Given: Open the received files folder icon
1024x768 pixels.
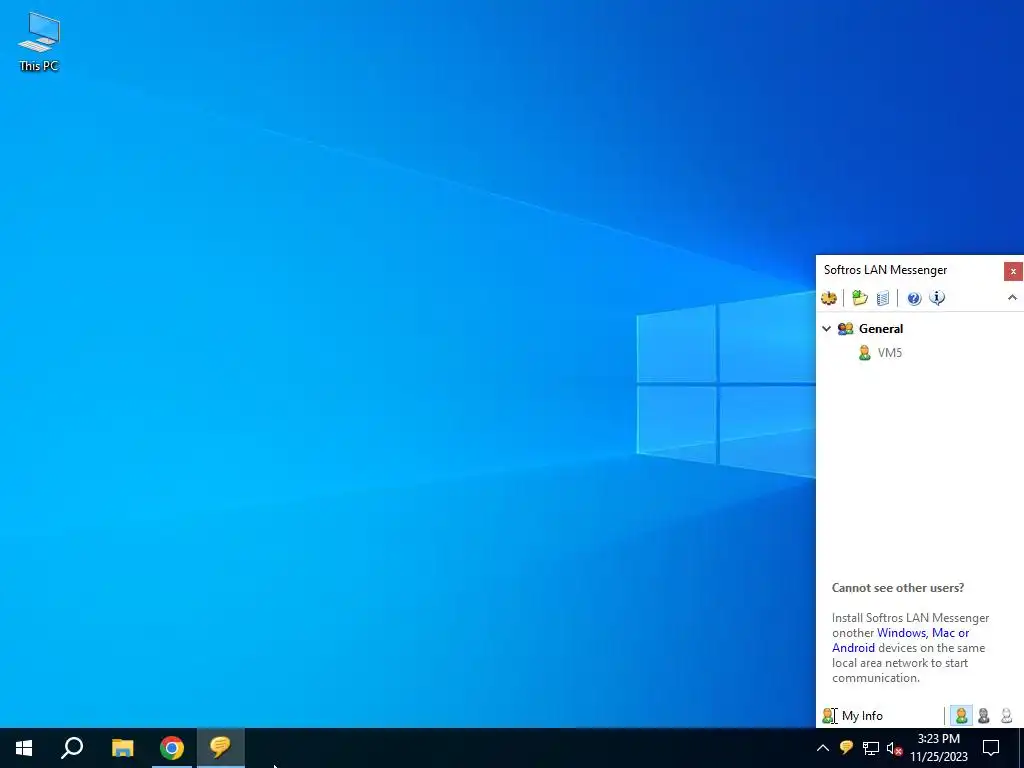Looking at the screenshot, I should pos(859,298).
